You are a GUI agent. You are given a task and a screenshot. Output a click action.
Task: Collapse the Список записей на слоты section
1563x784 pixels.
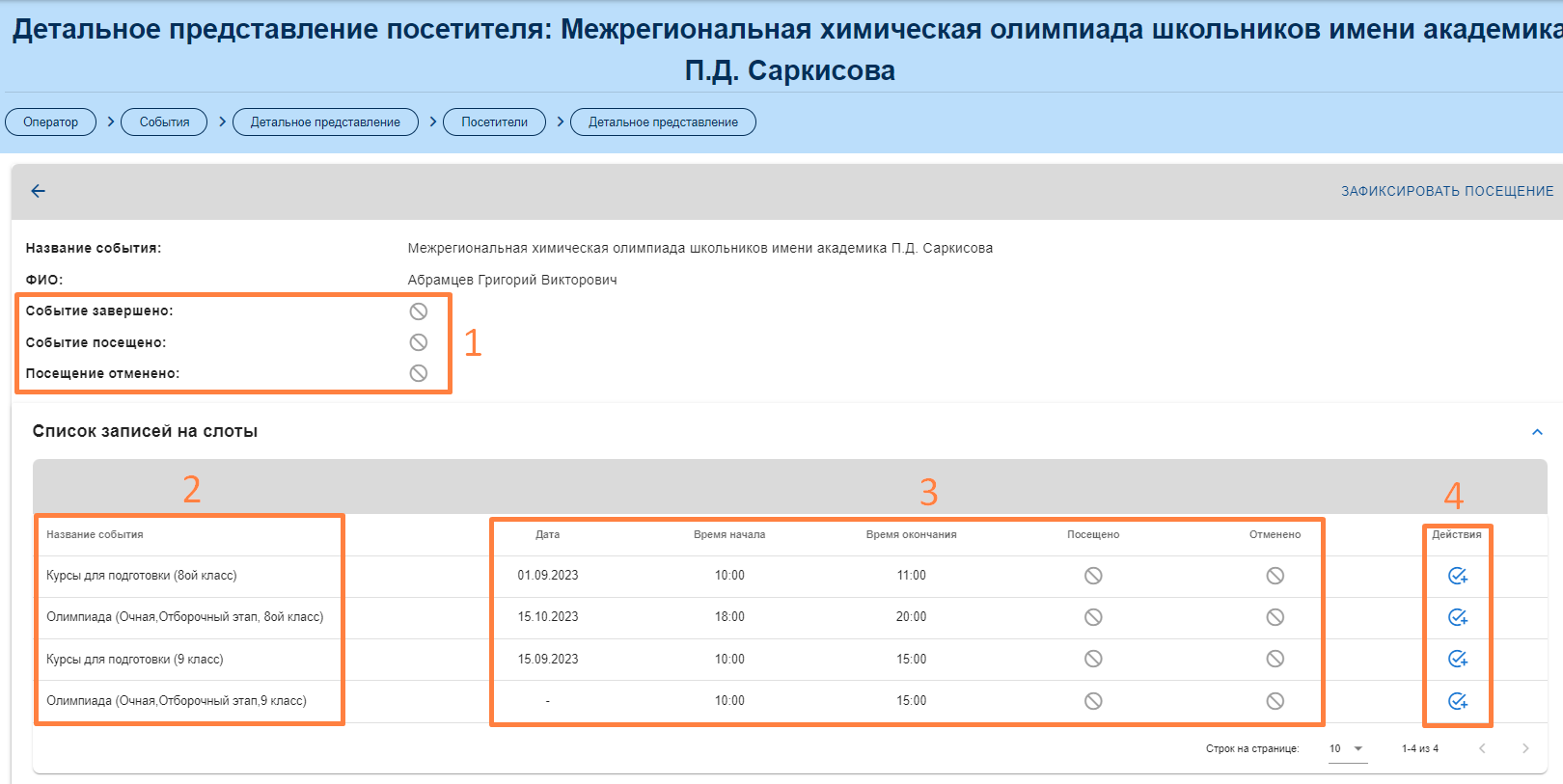pyautogui.click(x=1537, y=432)
